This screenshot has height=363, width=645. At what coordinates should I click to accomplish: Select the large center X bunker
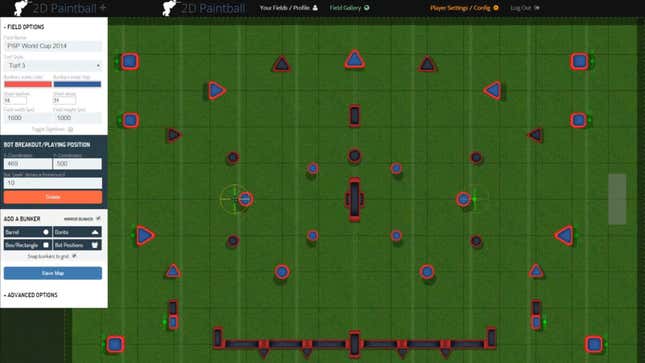[355, 199]
